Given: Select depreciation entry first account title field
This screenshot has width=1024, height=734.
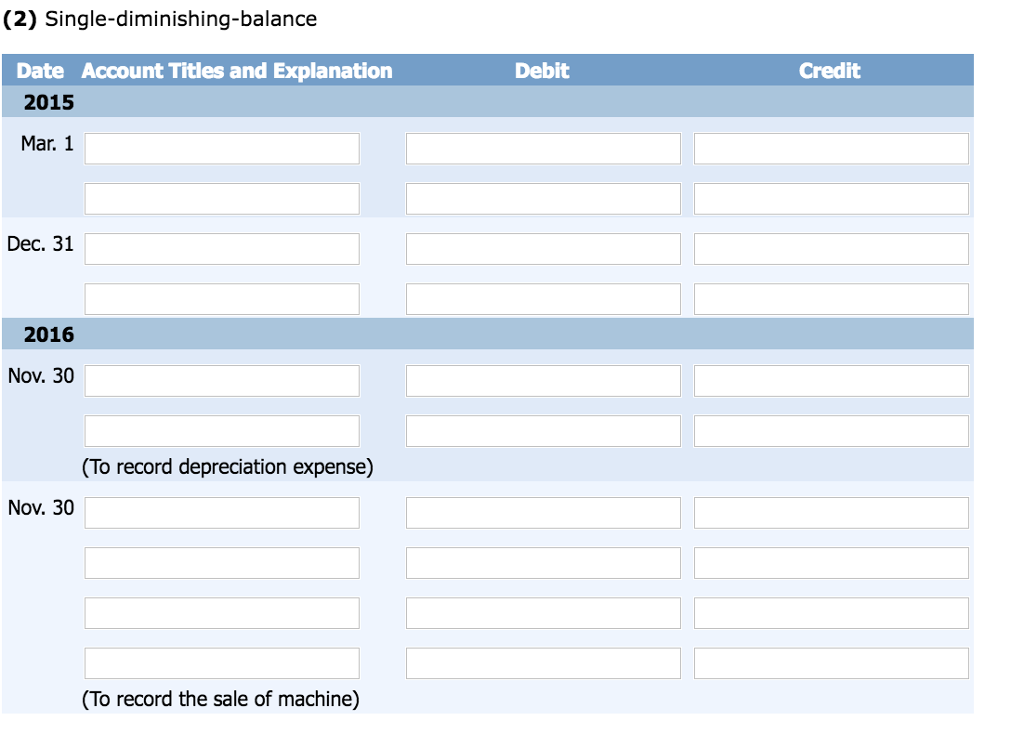Looking at the screenshot, I should pos(222,381).
